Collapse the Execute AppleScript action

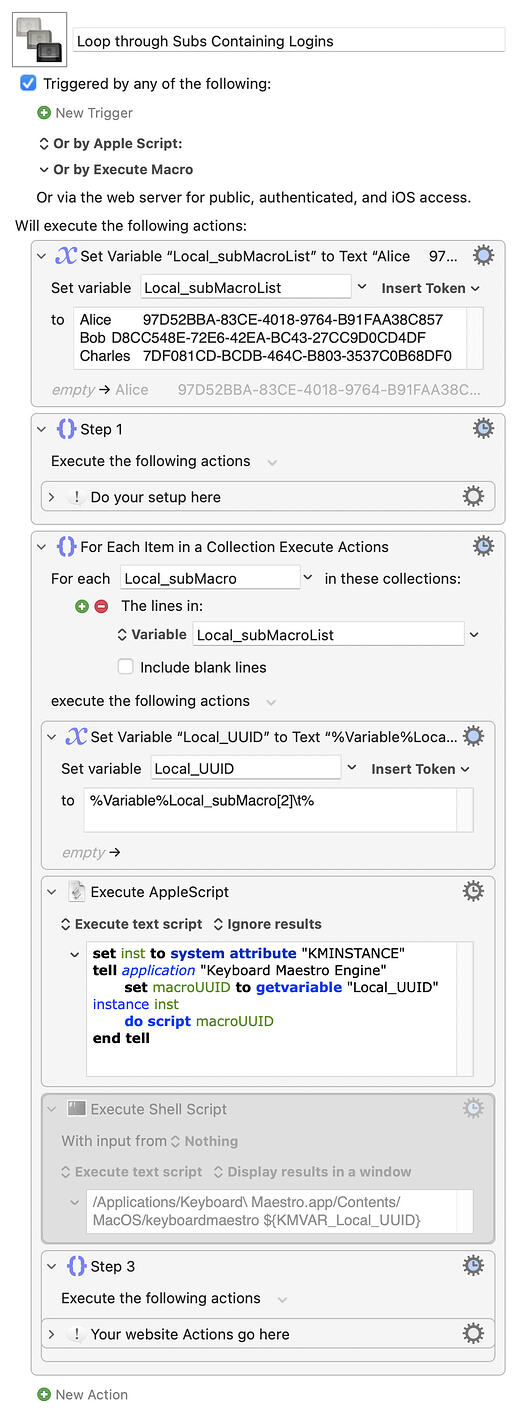click(x=53, y=891)
